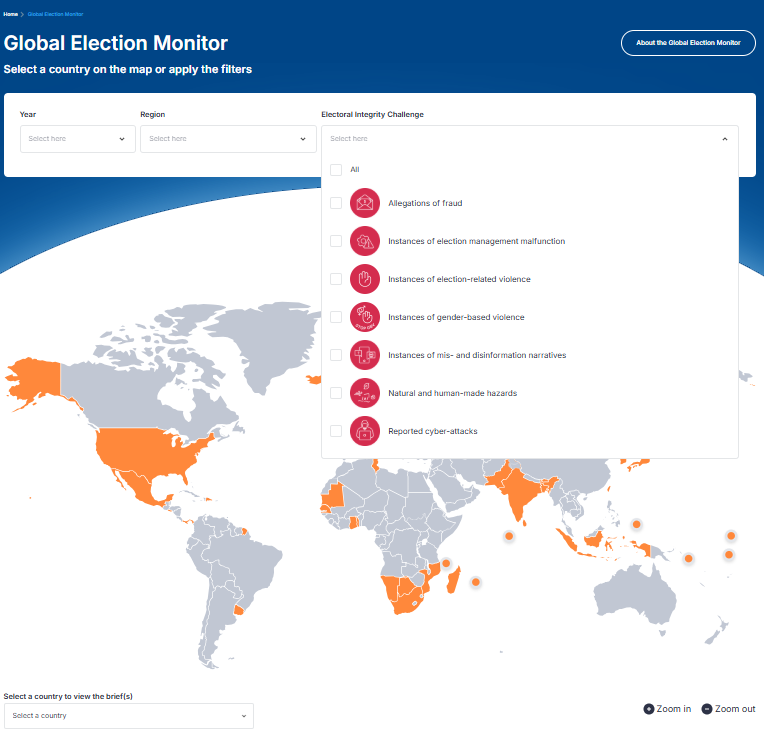Image resolution: width=764 pixels, height=745 pixels.
Task: Click the Zoom out text
Action: click(x=735, y=709)
